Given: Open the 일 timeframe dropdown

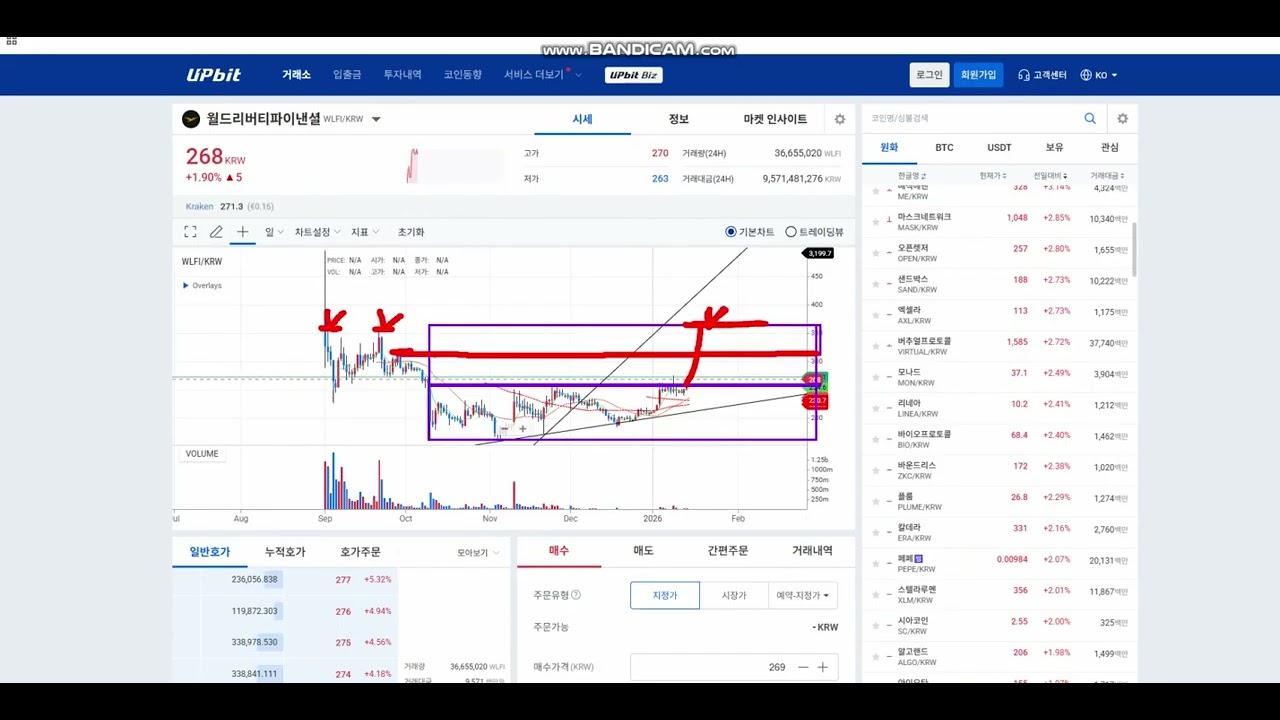Looking at the screenshot, I should point(274,232).
